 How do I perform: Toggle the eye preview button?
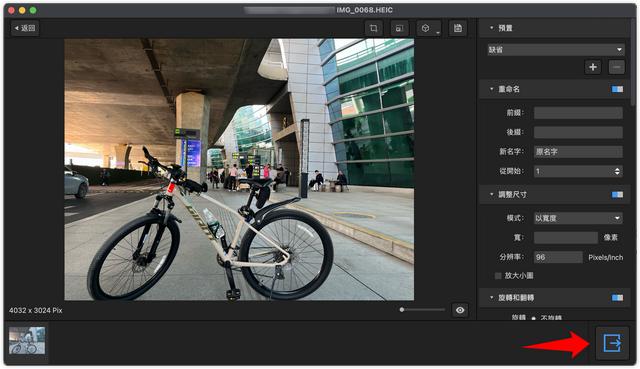click(460, 310)
